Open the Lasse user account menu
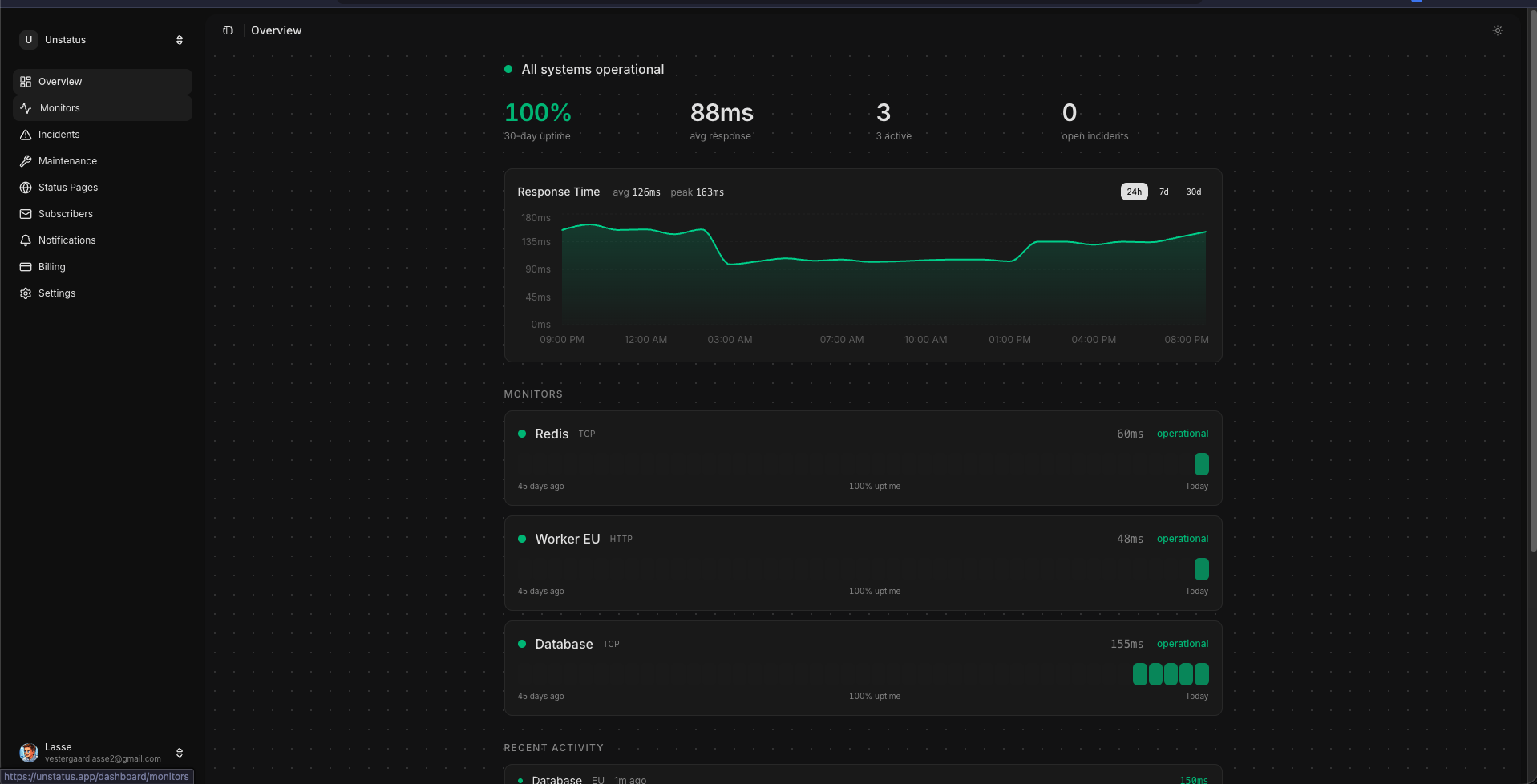 tap(102, 753)
